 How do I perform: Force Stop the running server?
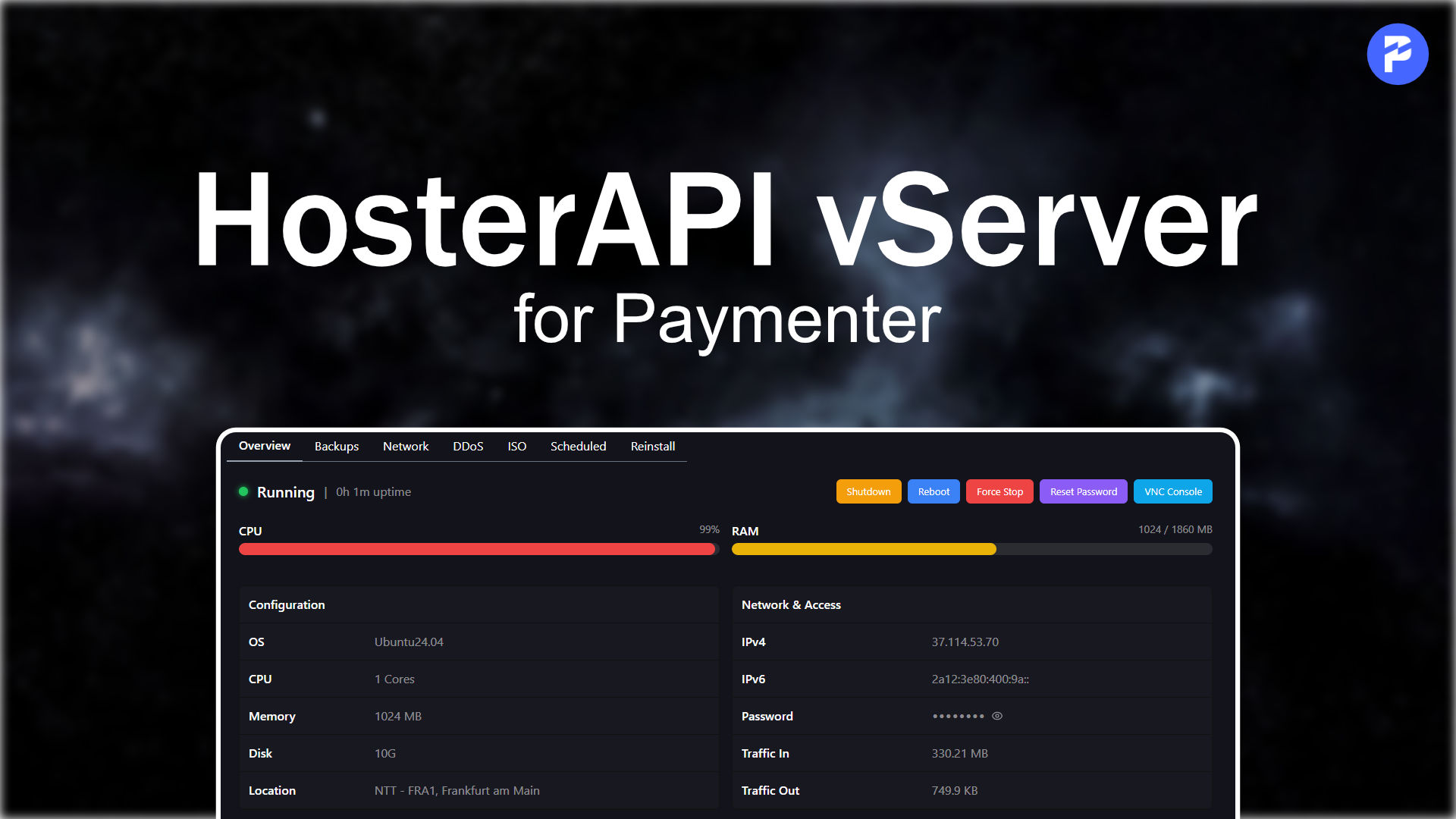coord(999,491)
